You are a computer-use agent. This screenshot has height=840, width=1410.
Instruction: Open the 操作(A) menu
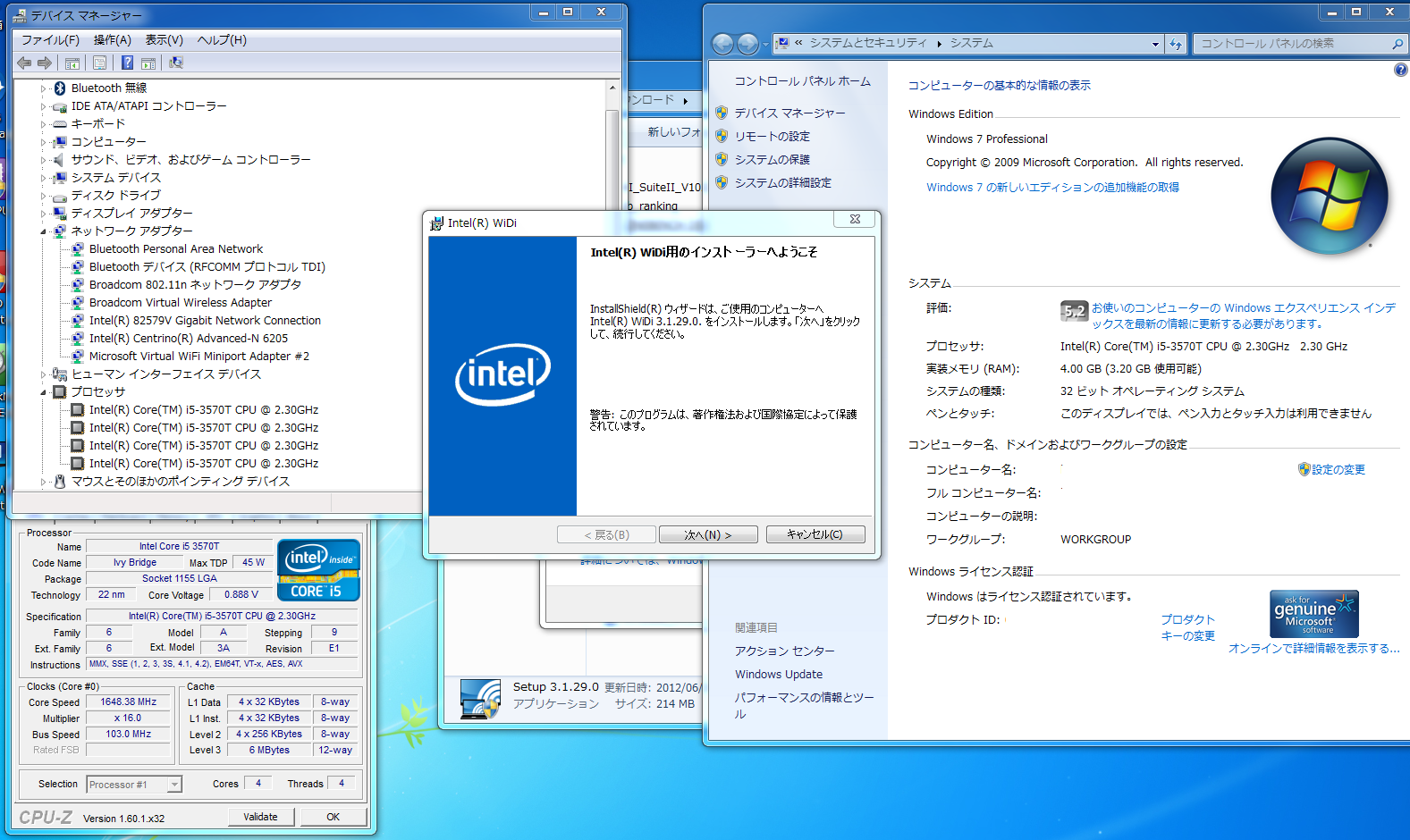click(x=112, y=40)
